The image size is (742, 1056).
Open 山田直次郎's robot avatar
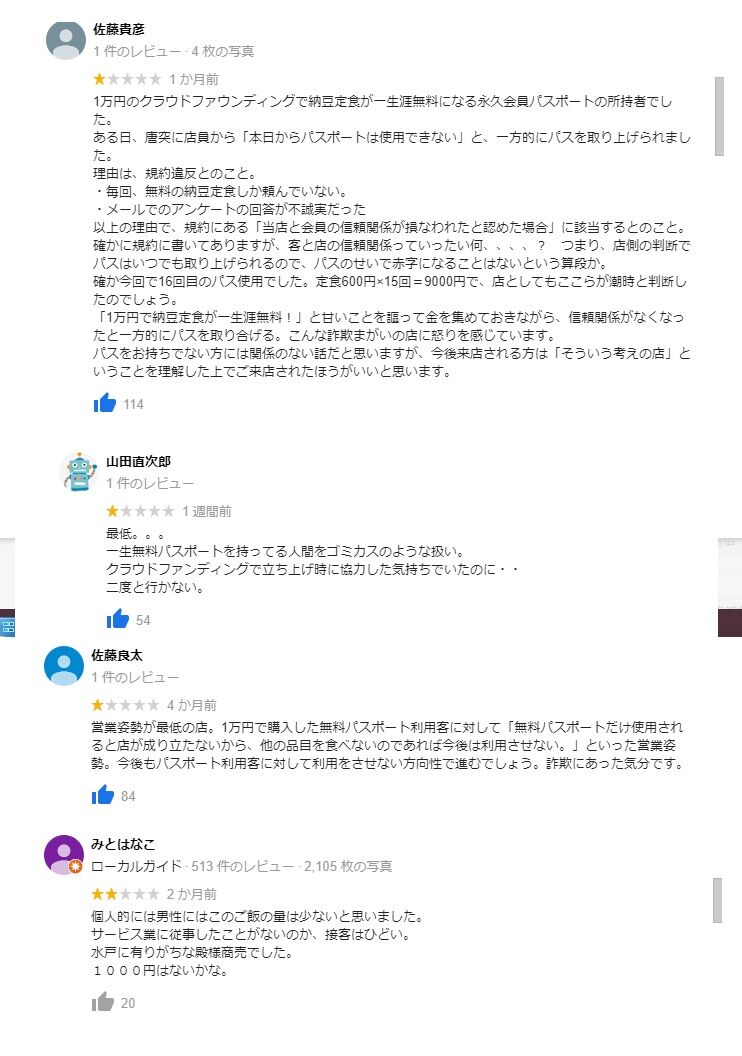pyautogui.click(x=79, y=471)
